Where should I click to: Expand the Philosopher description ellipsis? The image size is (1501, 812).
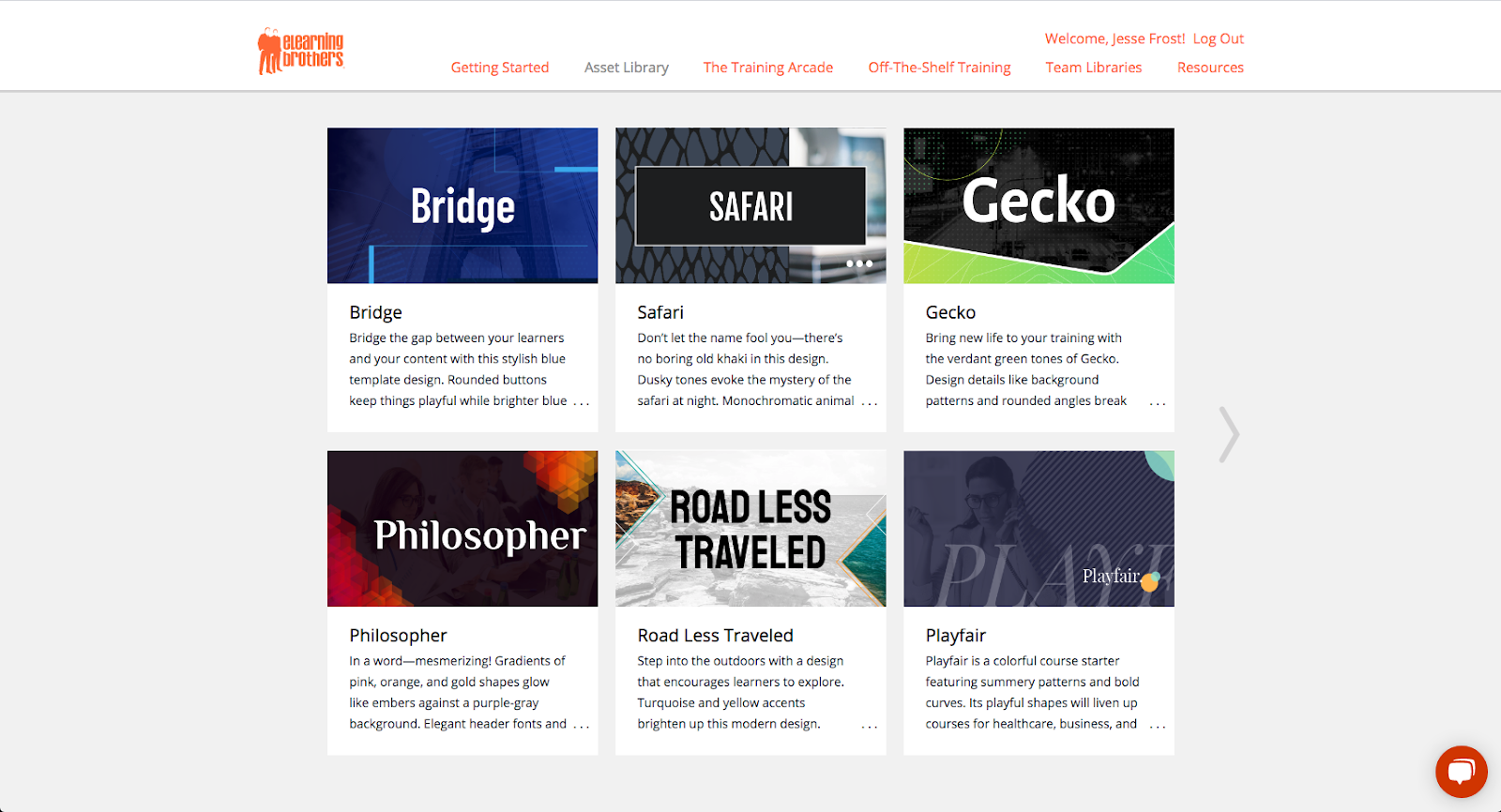pos(582,725)
